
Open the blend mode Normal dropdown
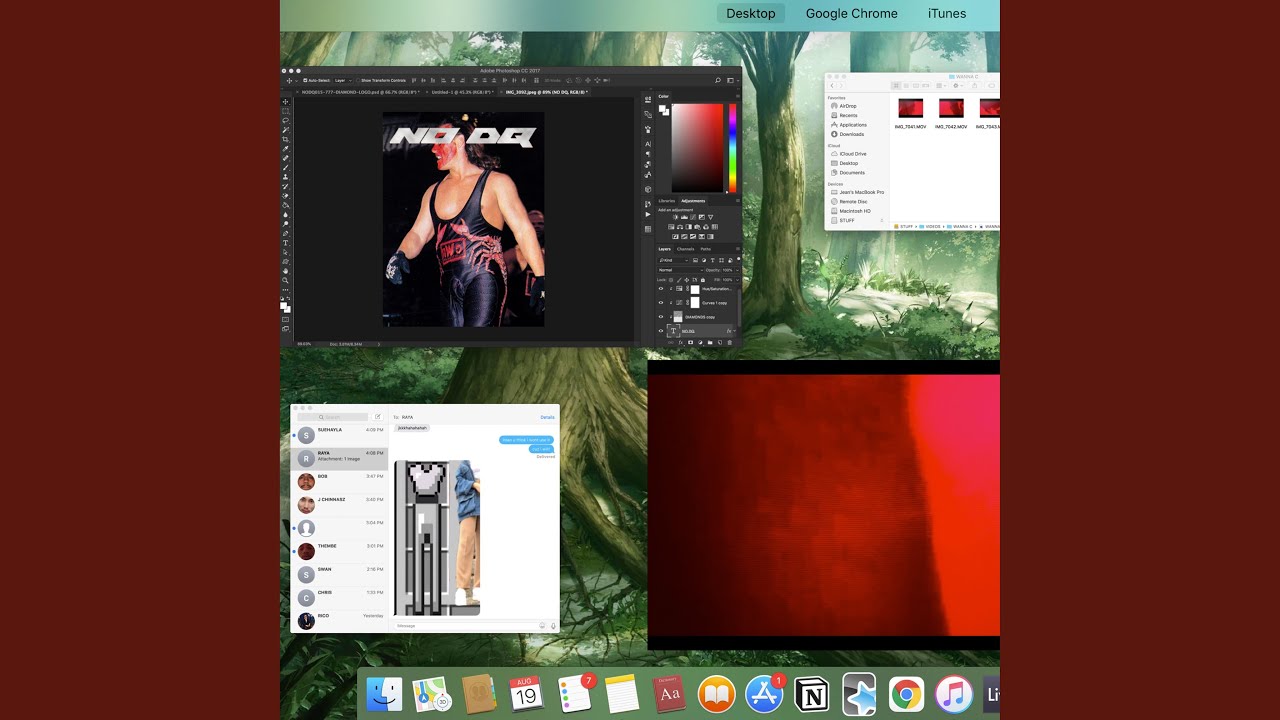pyautogui.click(x=680, y=270)
